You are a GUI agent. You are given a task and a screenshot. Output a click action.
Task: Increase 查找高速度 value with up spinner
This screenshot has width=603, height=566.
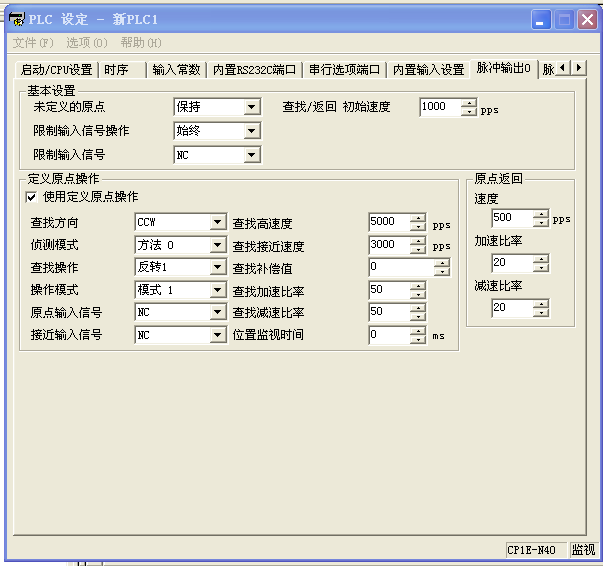click(x=418, y=218)
